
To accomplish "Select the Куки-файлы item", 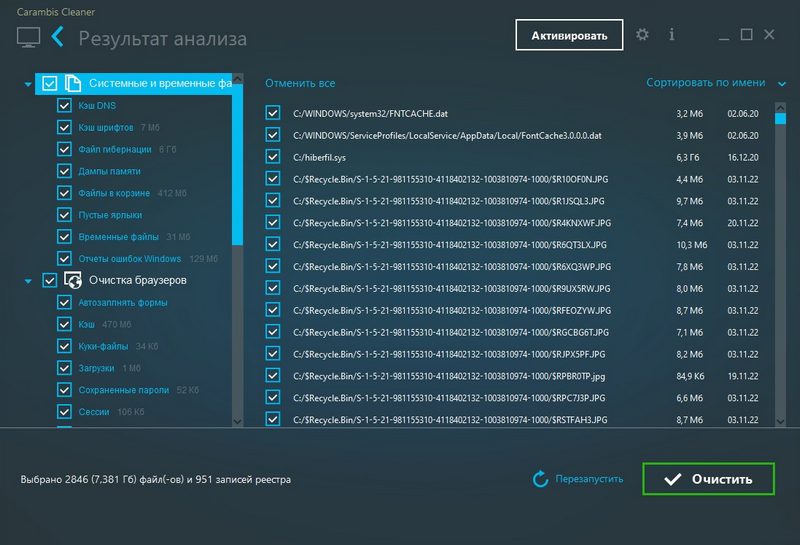I will click(103, 346).
